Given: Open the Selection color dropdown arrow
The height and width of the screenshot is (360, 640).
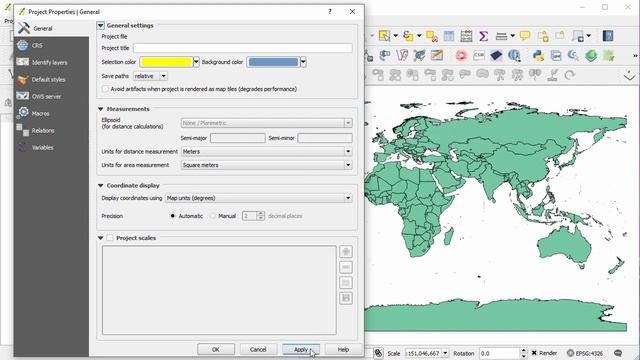Looking at the screenshot, I should click(x=196, y=62).
